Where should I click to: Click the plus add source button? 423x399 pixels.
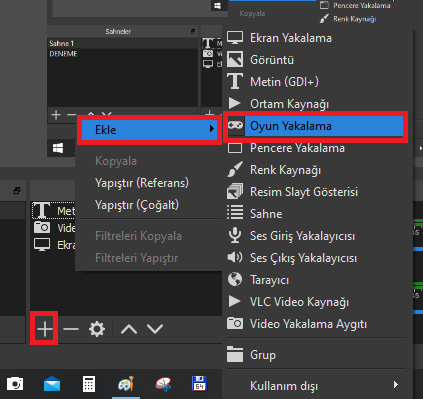coord(45,329)
